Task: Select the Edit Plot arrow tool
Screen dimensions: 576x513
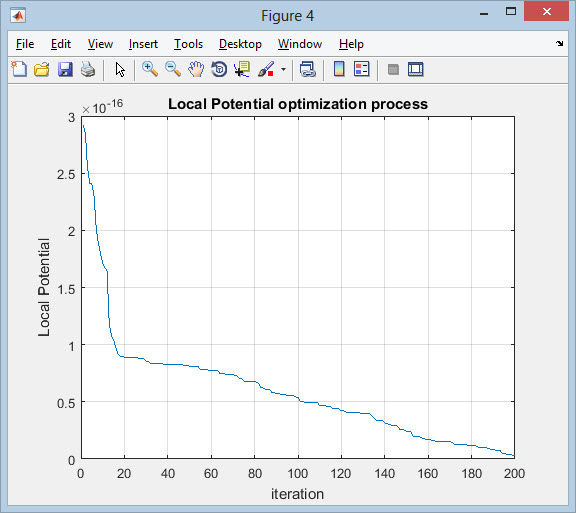Action: 120,69
